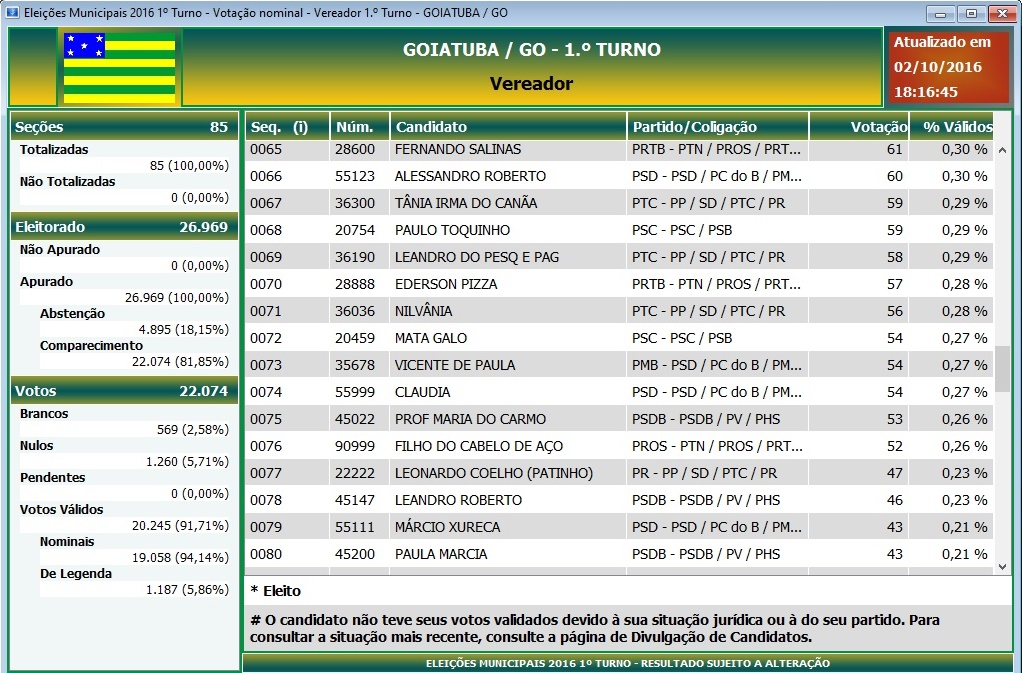Click the Seções panel header

coord(124,126)
